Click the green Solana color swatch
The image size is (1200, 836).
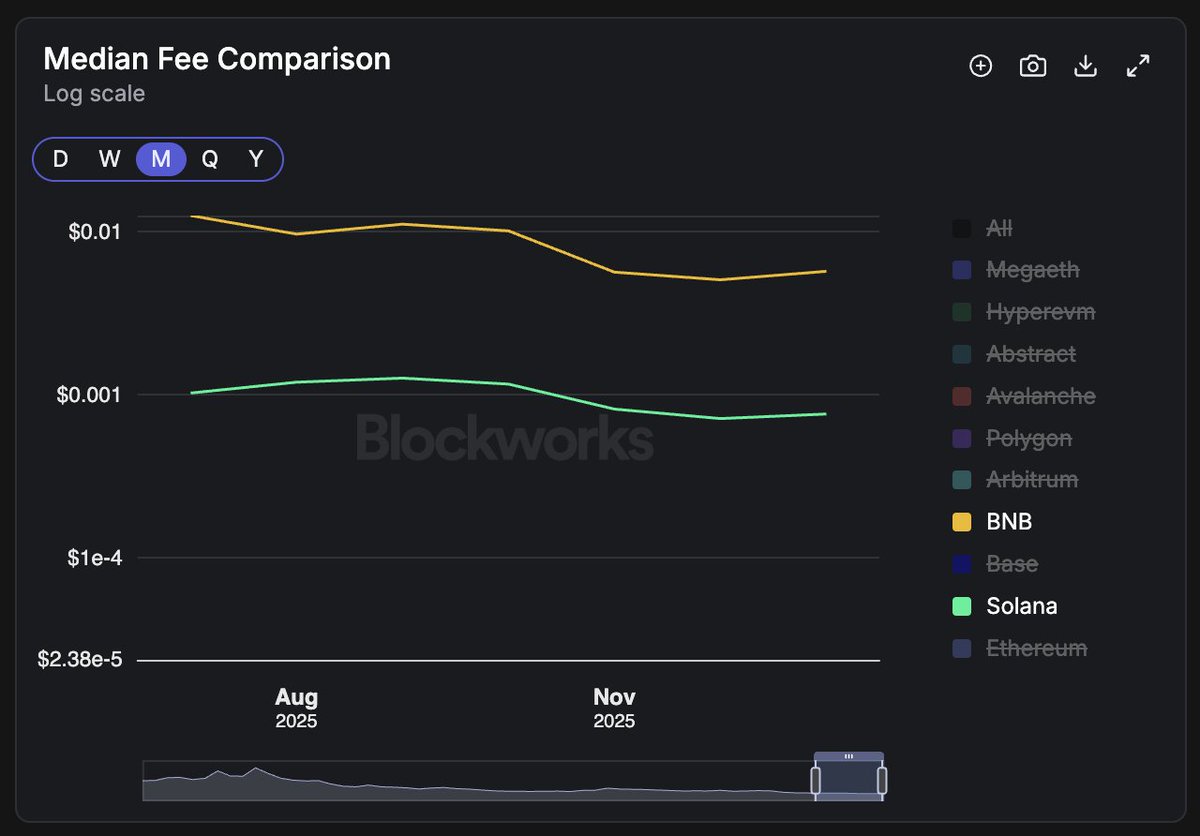pos(962,606)
